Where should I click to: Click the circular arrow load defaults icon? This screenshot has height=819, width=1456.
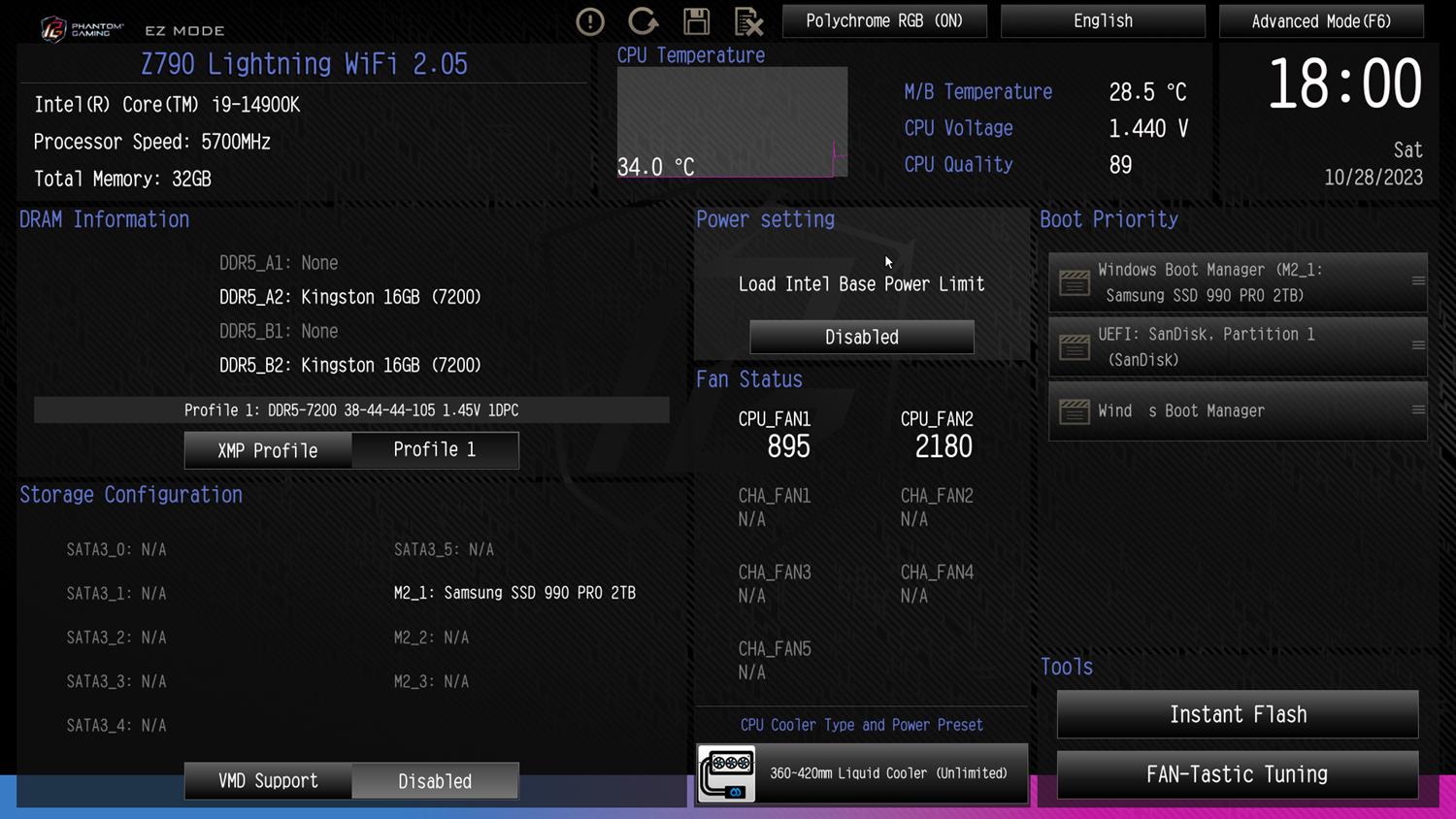[x=643, y=21]
